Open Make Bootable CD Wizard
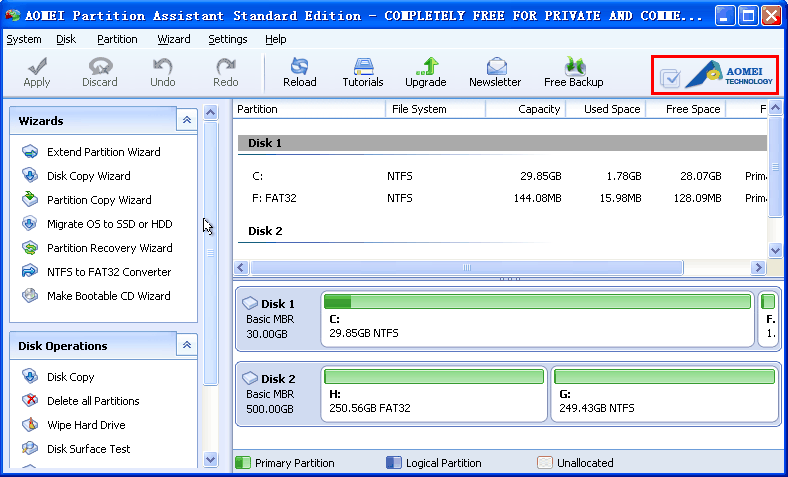The width and height of the screenshot is (788, 477). click(x=109, y=296)
